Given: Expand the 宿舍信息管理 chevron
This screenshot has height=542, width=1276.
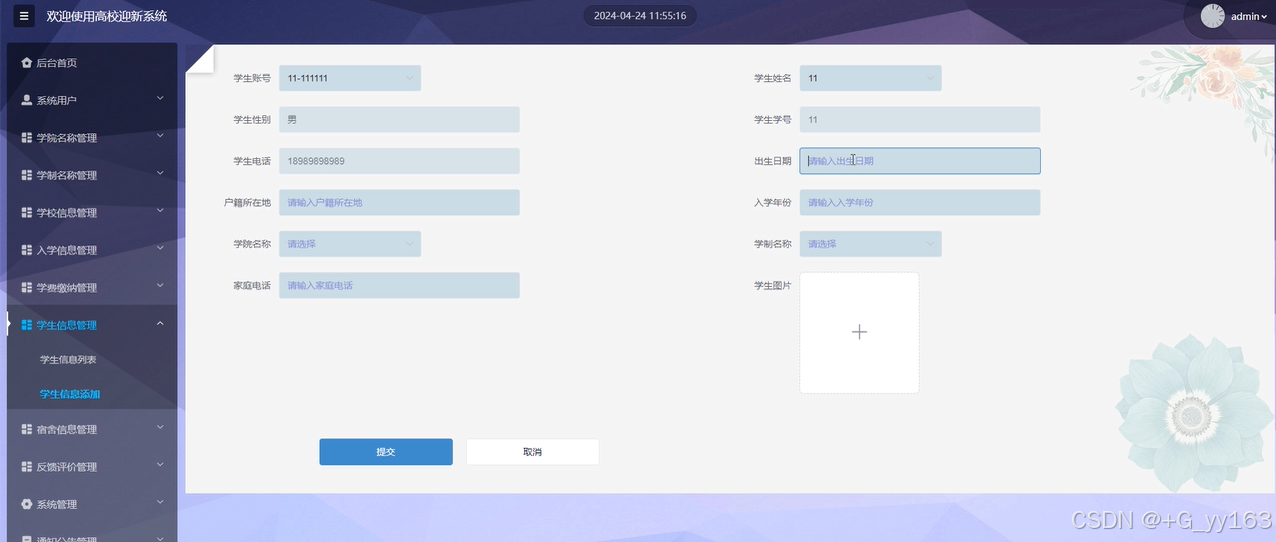Looking at the screenshot, I should (x=160, y=427).
